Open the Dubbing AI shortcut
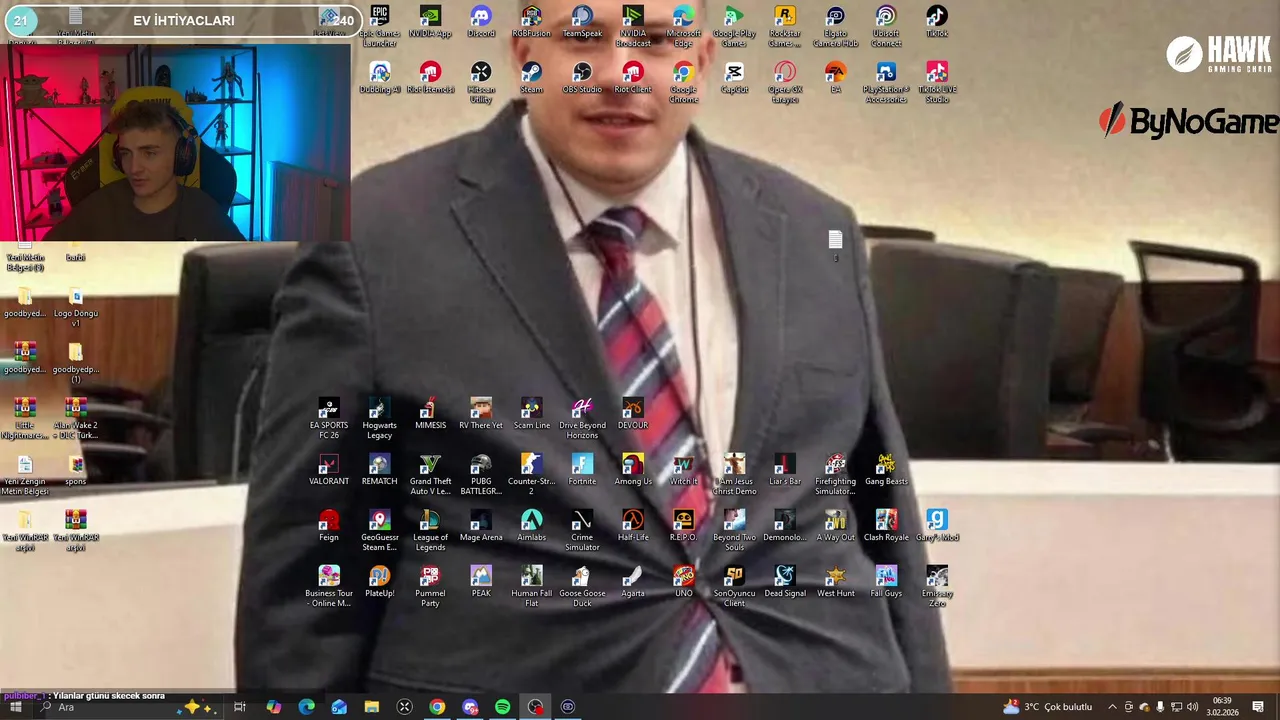The height and width of the screenshot is (720, 1280). (x=379, y=77)
